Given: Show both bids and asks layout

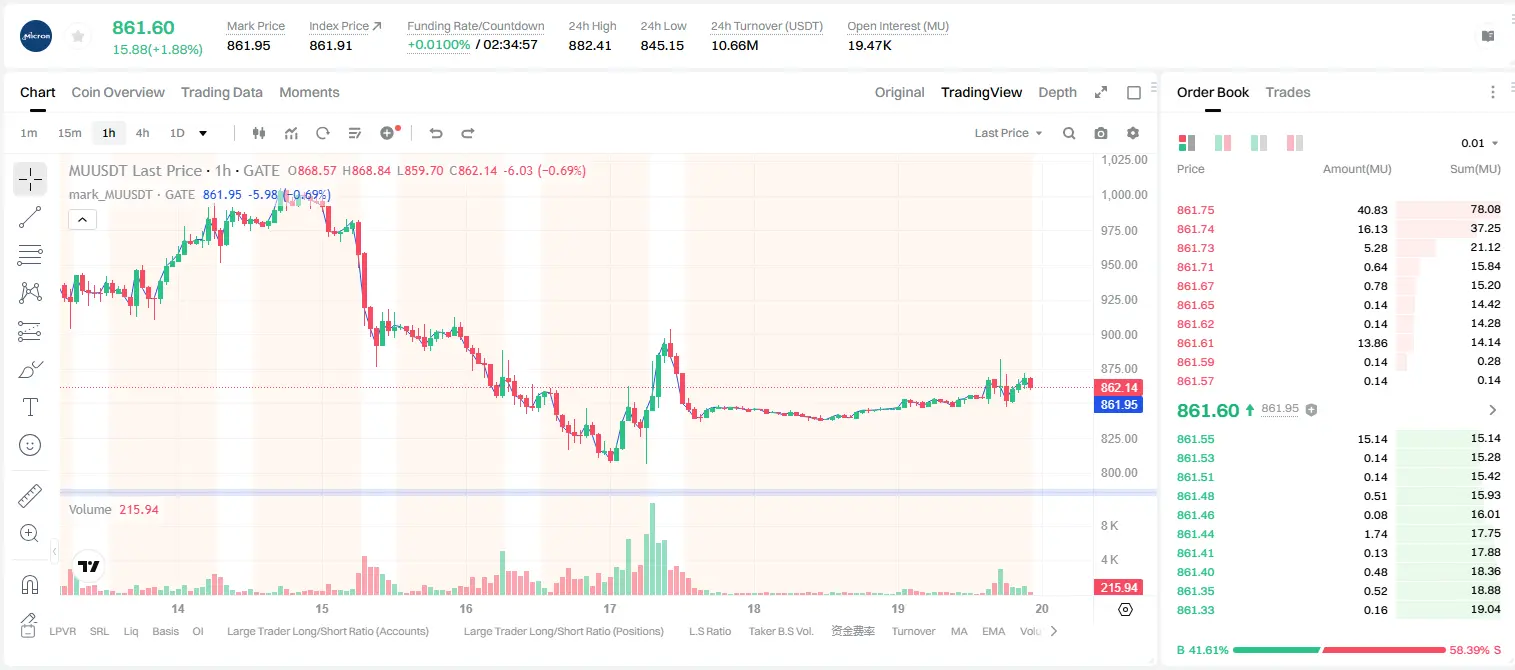Looking at the screenshot, I should click(x=1187, y=143).
